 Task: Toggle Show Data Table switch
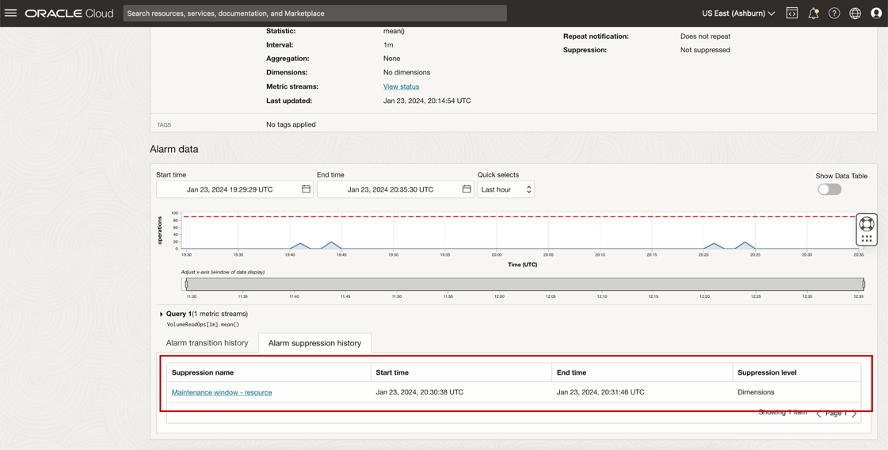(x=829, y=189)
